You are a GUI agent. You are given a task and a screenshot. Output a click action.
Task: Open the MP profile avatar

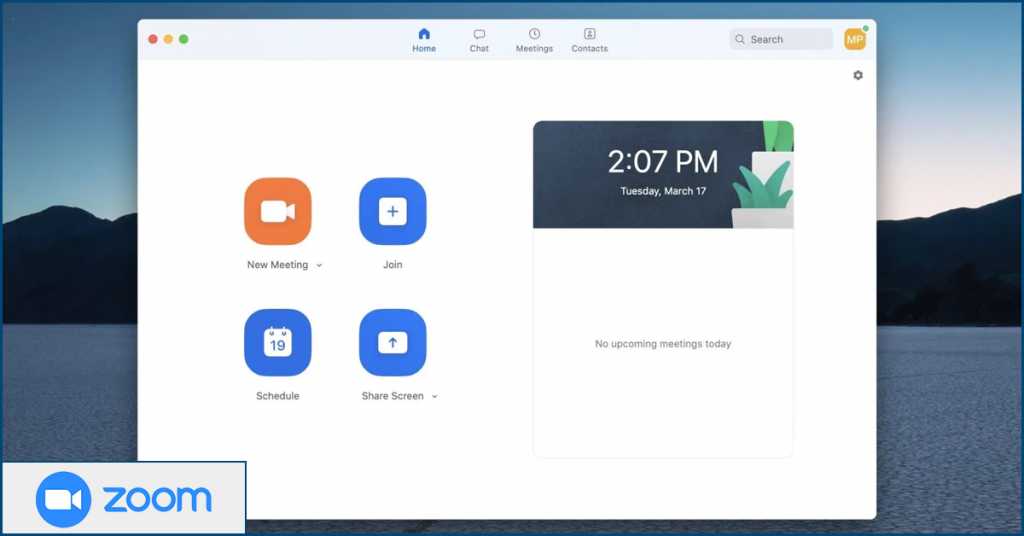tap(855, 39)
